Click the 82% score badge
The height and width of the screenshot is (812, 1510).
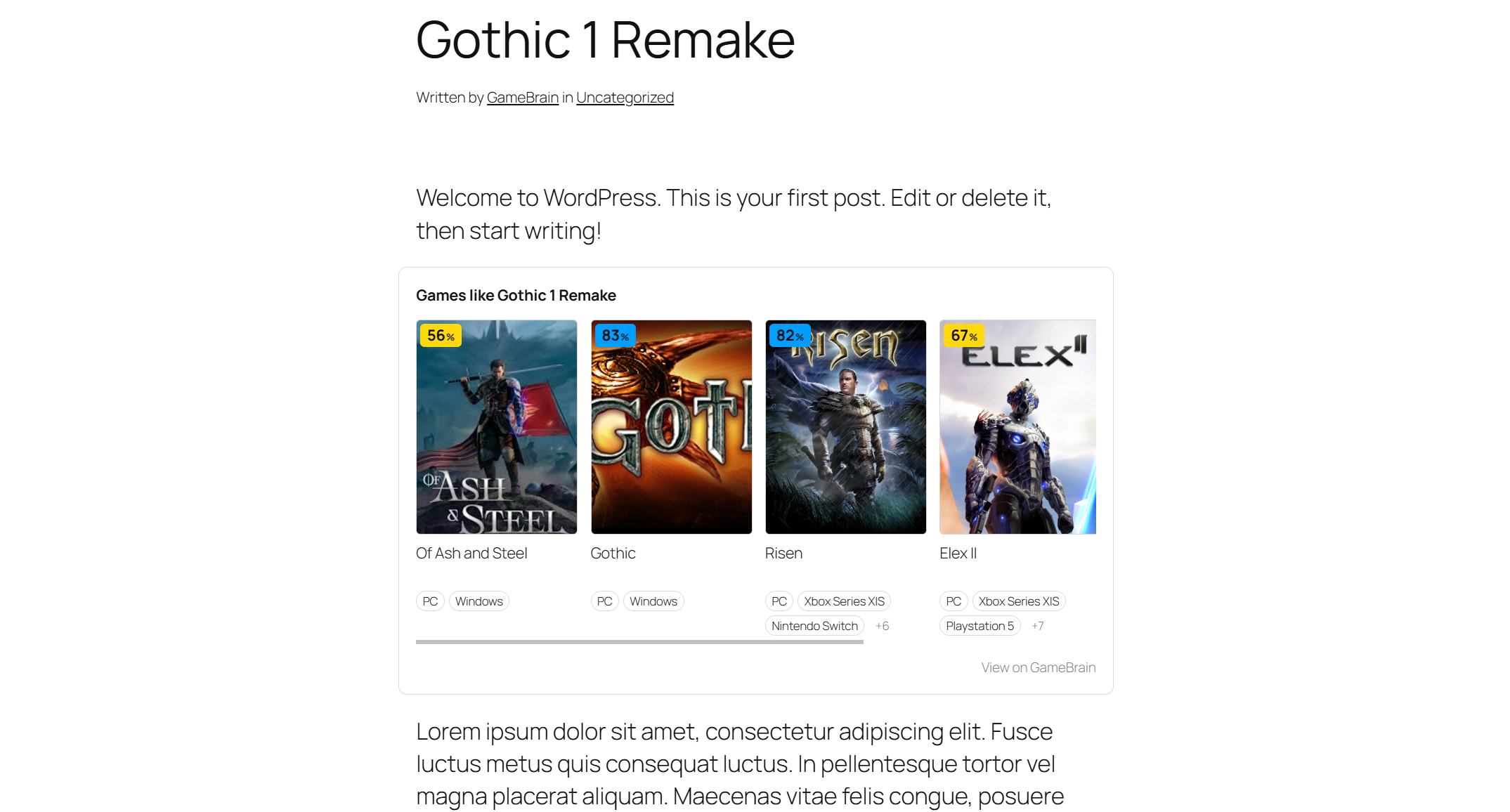[x=790, y=336]
